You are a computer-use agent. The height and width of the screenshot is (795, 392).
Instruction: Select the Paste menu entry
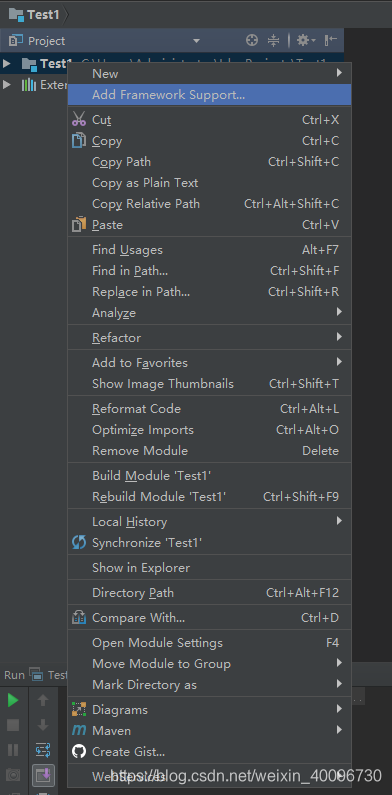pos(209,225)
